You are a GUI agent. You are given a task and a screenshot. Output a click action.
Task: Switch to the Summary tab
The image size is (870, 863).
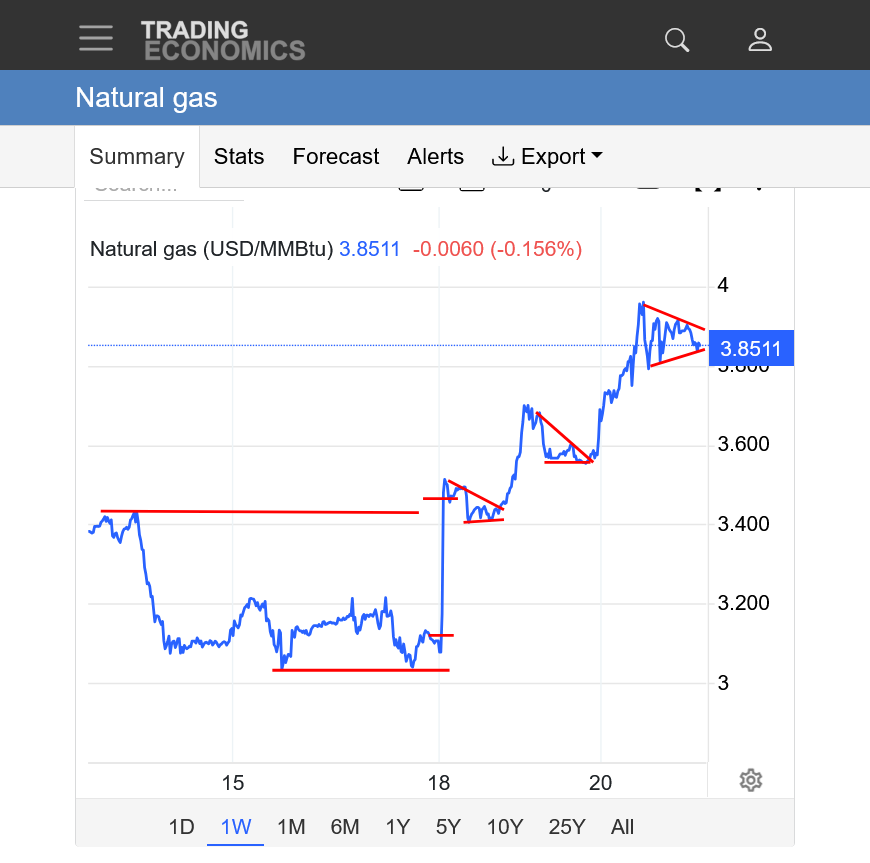(x=137, y=157)
